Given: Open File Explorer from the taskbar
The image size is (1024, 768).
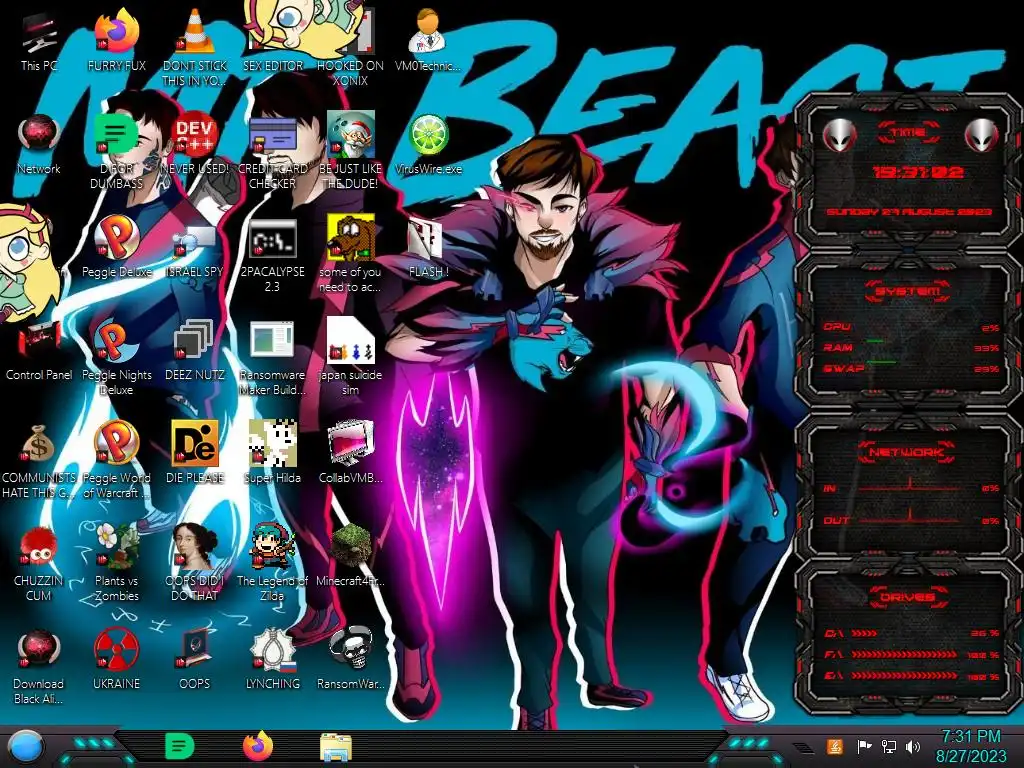Looking at the screenshot, I should tap(336, 747).
